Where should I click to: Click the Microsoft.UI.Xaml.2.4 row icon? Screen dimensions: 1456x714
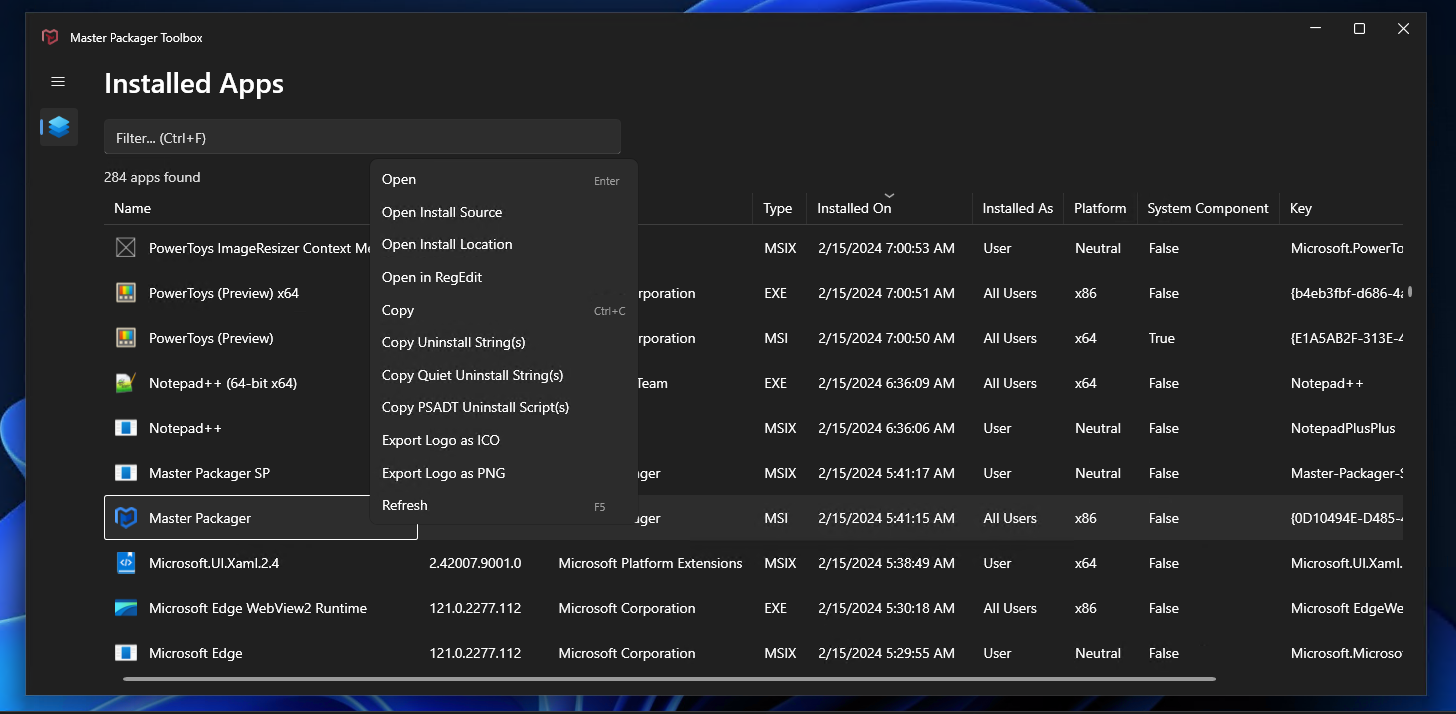coord(125,563)
